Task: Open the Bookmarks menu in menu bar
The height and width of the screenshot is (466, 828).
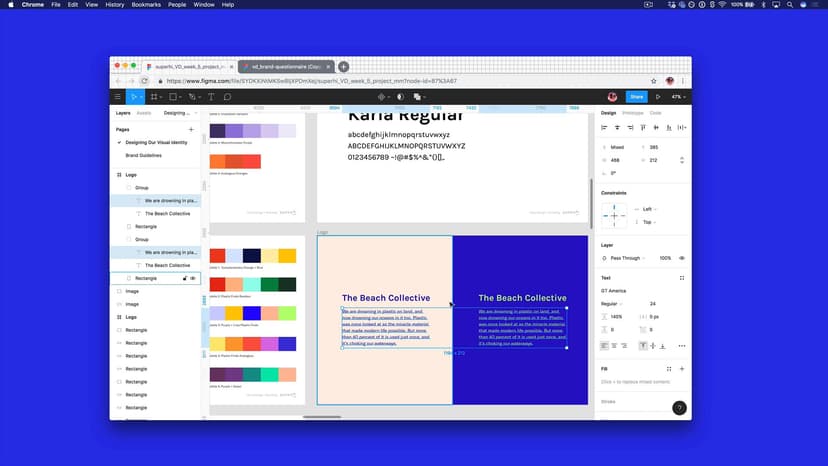Action: pos(146,5)
